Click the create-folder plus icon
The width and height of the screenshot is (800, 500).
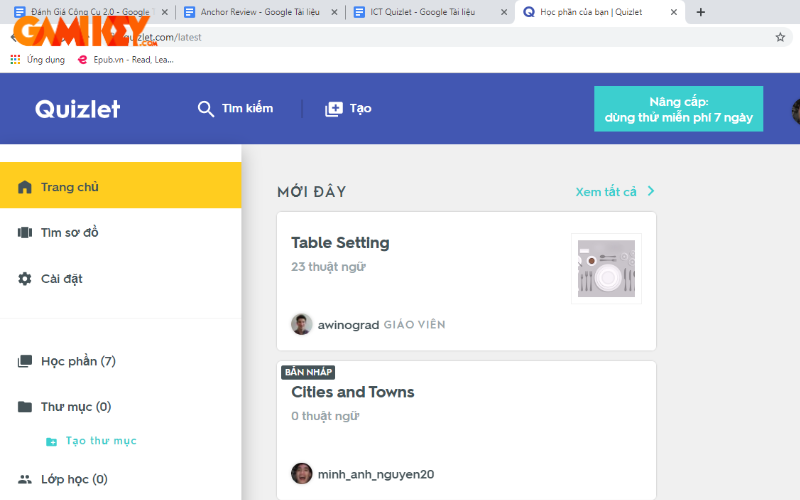pos(52,441)
